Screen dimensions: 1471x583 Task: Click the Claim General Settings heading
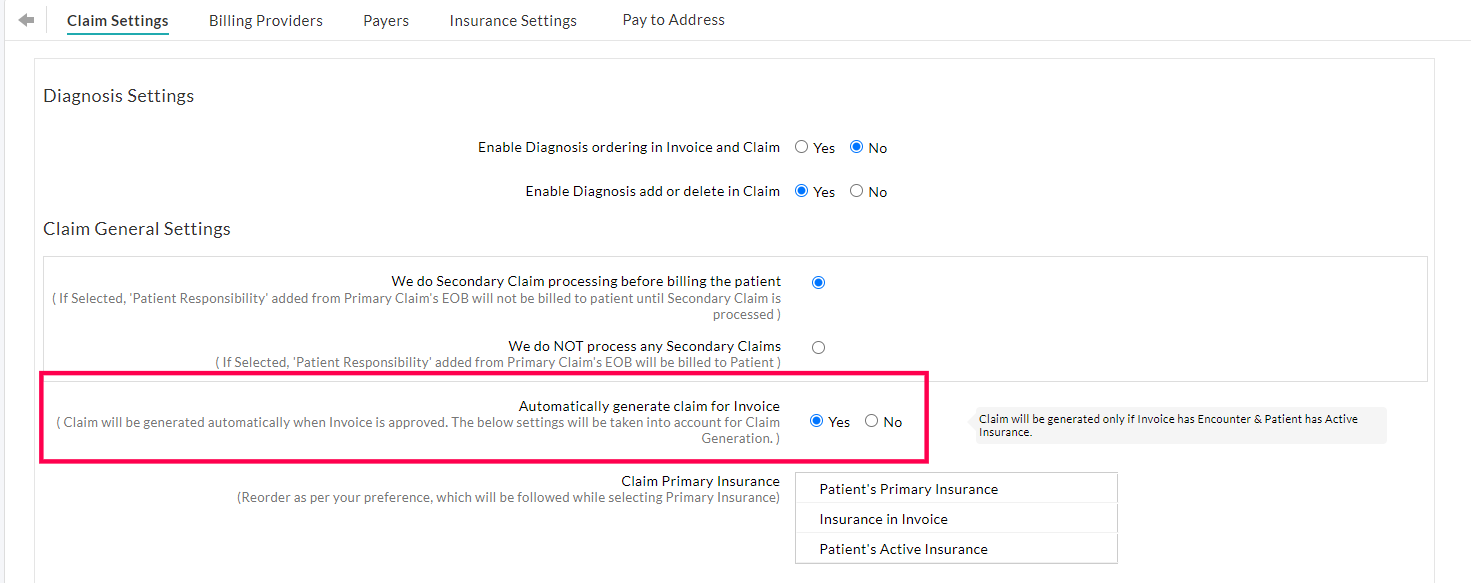(x=136, y=228)
